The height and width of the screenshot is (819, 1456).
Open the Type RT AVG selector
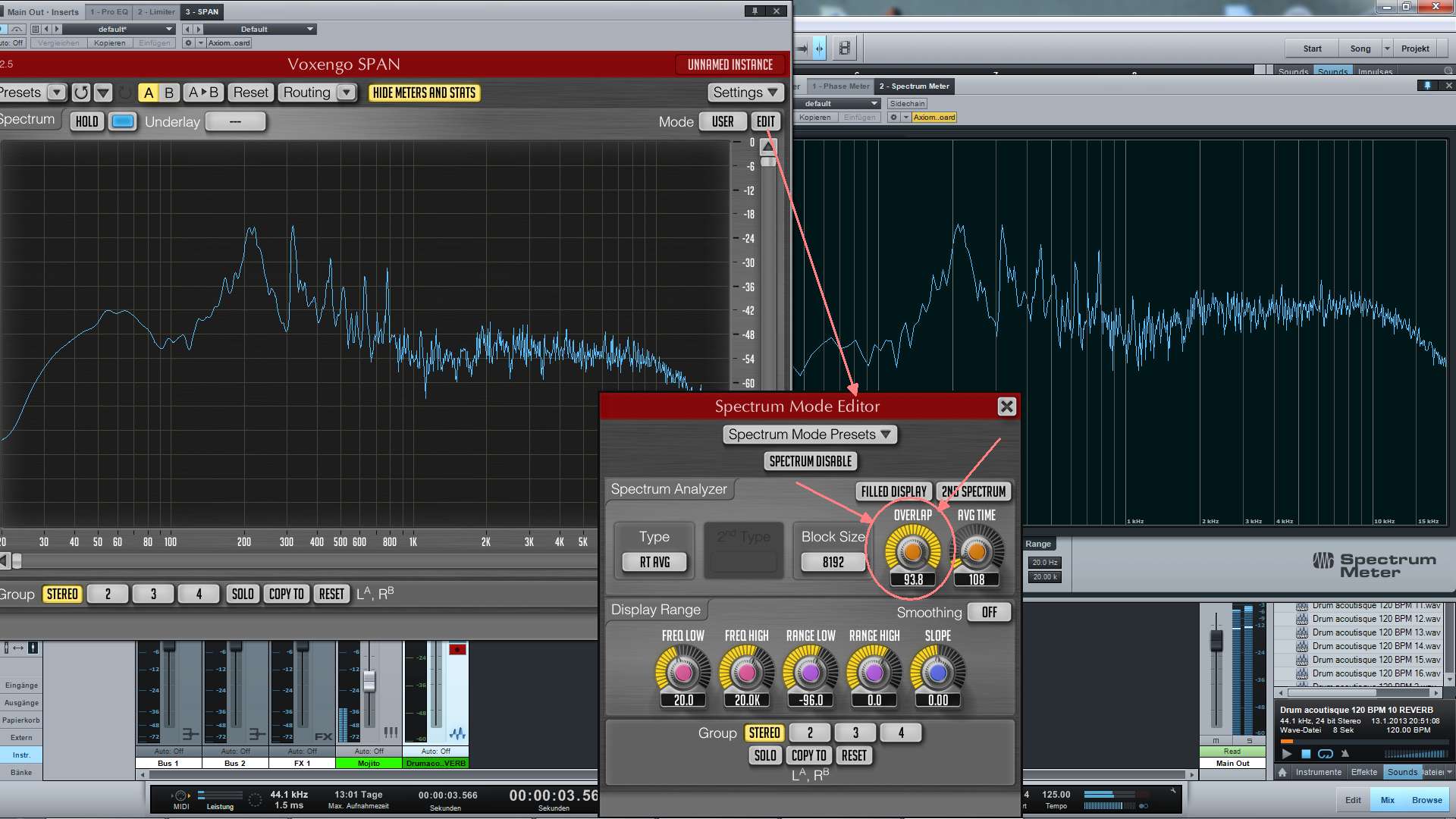coord(654,562)
